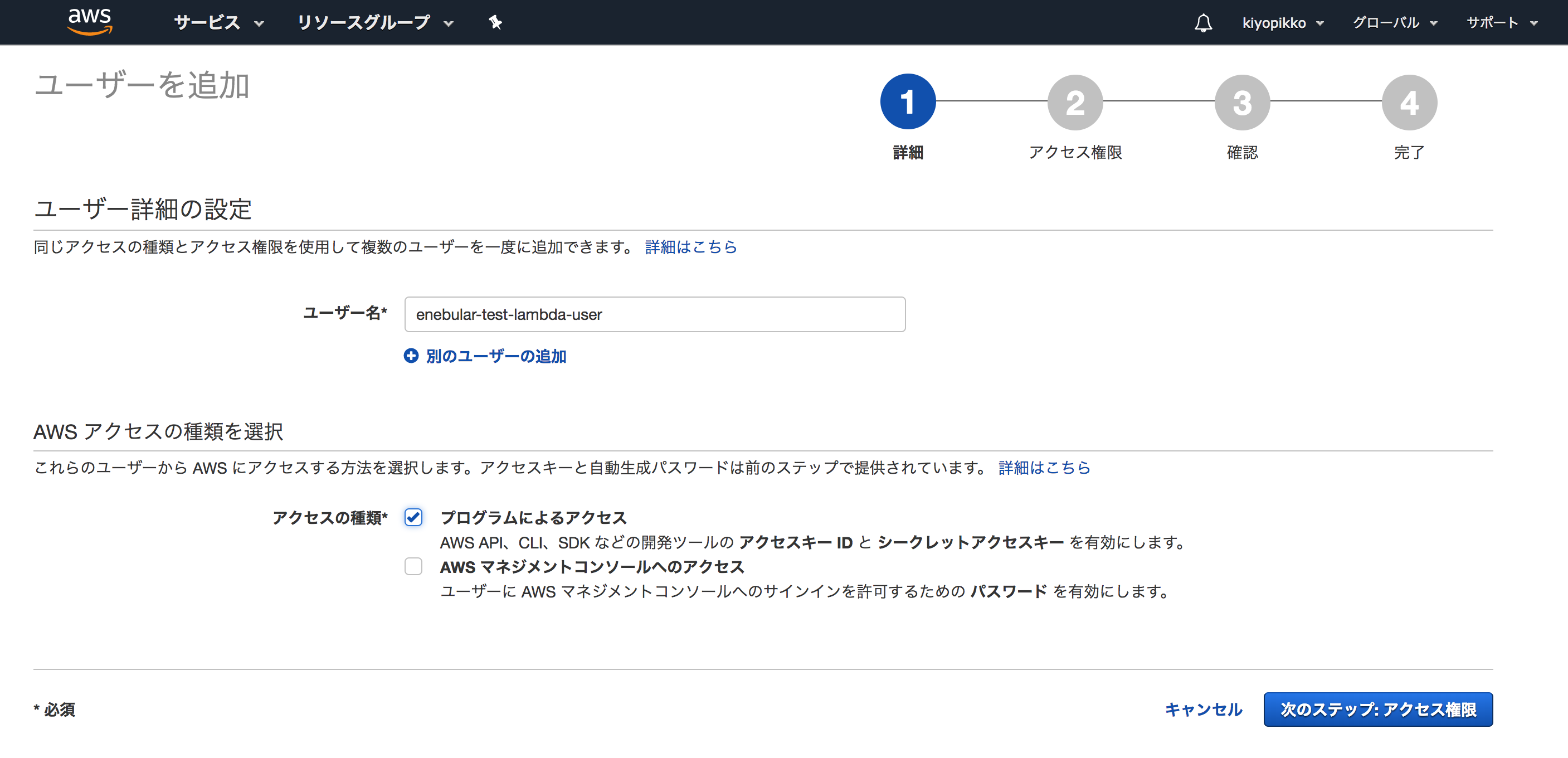Open the kiyopikko account dropdown
The width and height of the screenshot is (1568, 758).
tap(1283, 23)
